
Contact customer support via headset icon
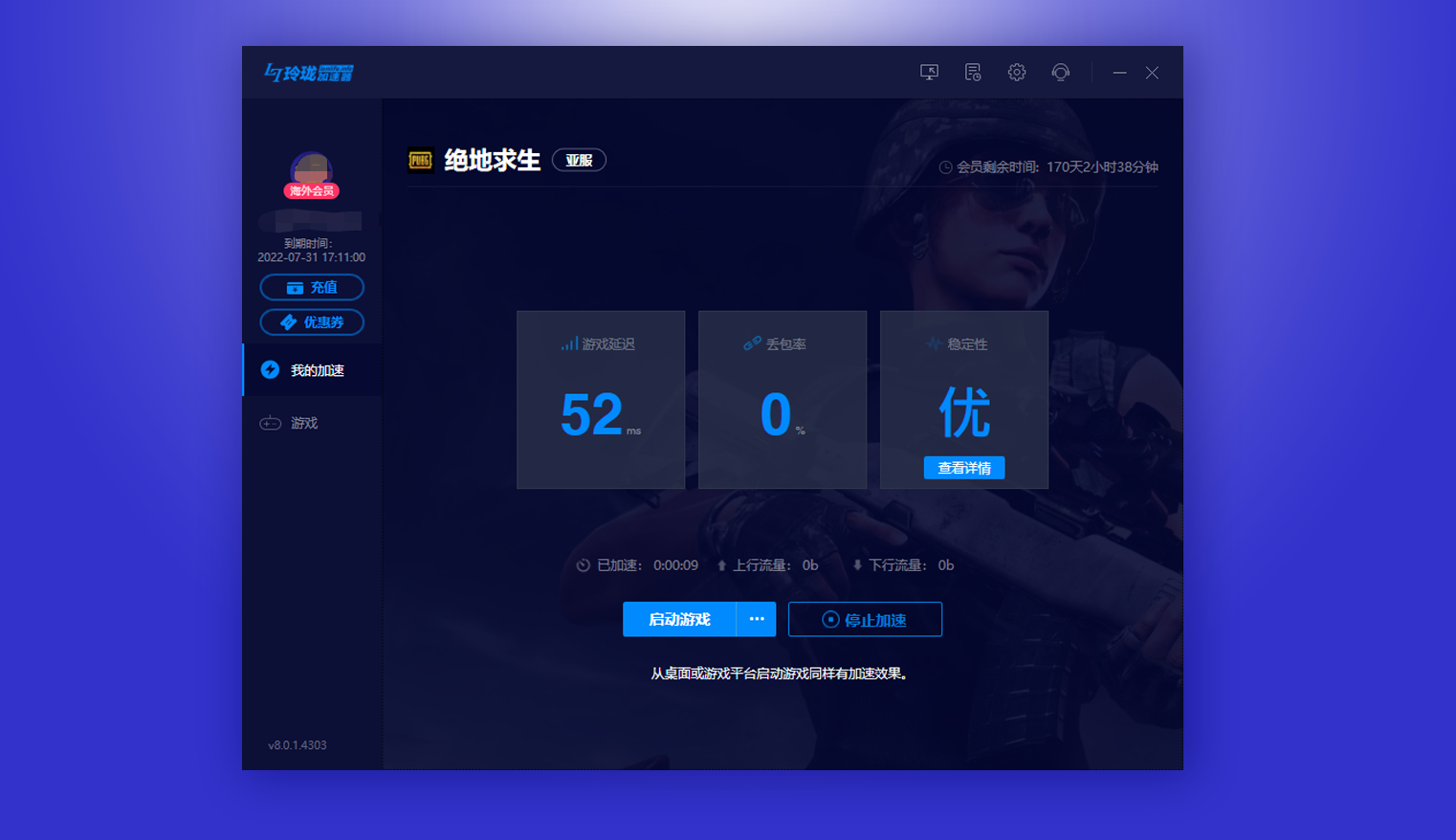click(x=1060, y=73)
